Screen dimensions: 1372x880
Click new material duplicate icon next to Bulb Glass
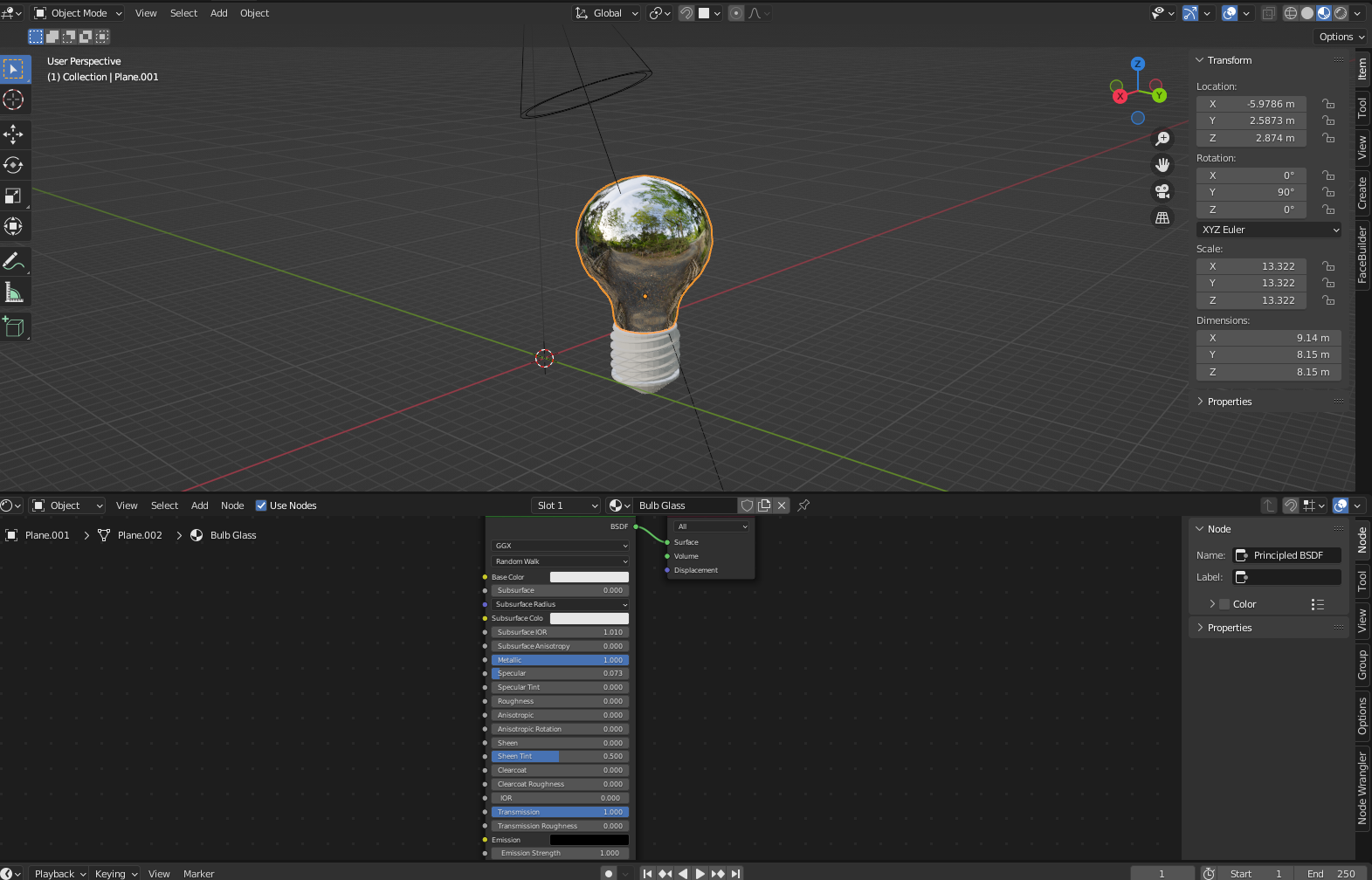coord(764,505)
